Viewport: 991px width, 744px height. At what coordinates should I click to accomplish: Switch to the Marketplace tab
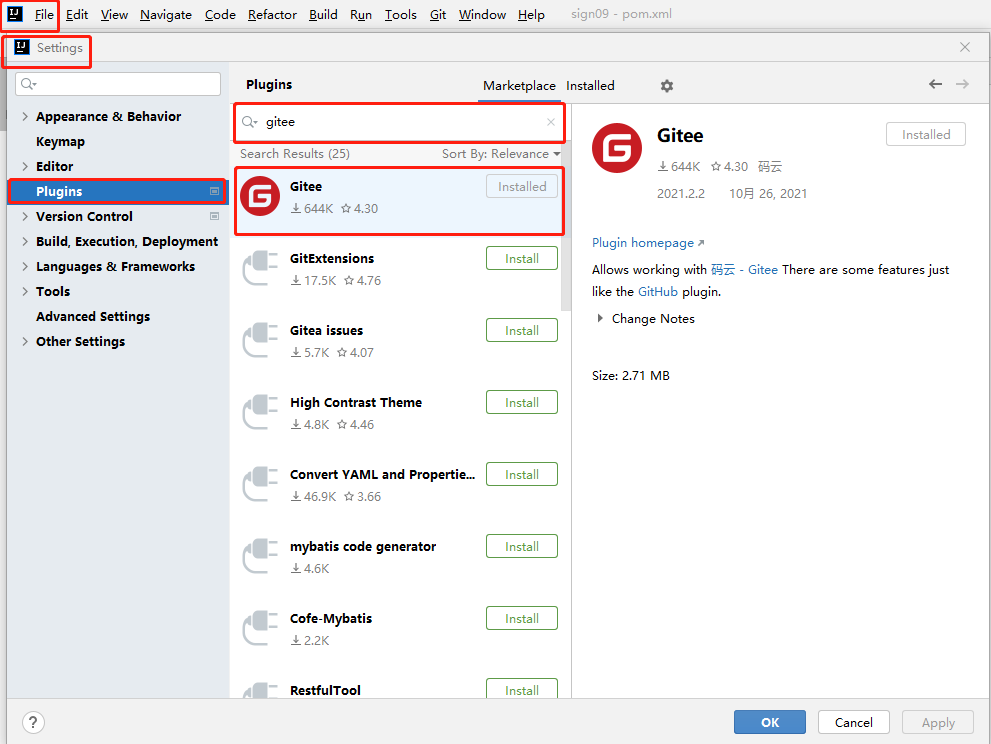[x=519, y=85]
